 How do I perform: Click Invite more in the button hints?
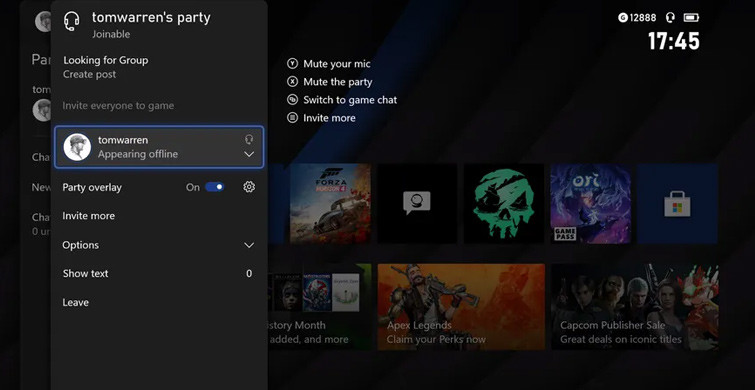click(329, 118)
